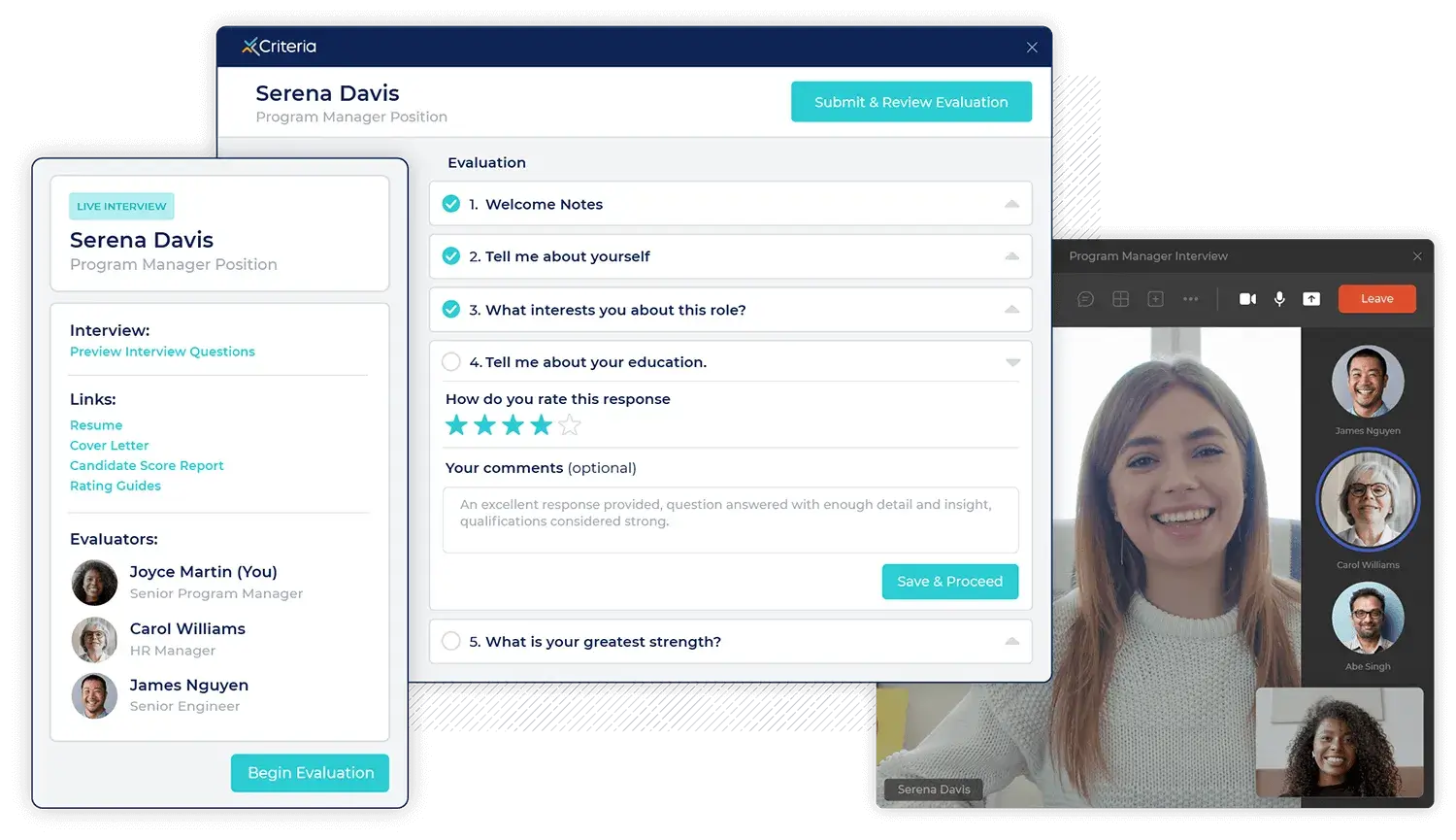Select James Nguyen video participant thumbnail
Screen dimensions: 1456x840
[1368, 382]
